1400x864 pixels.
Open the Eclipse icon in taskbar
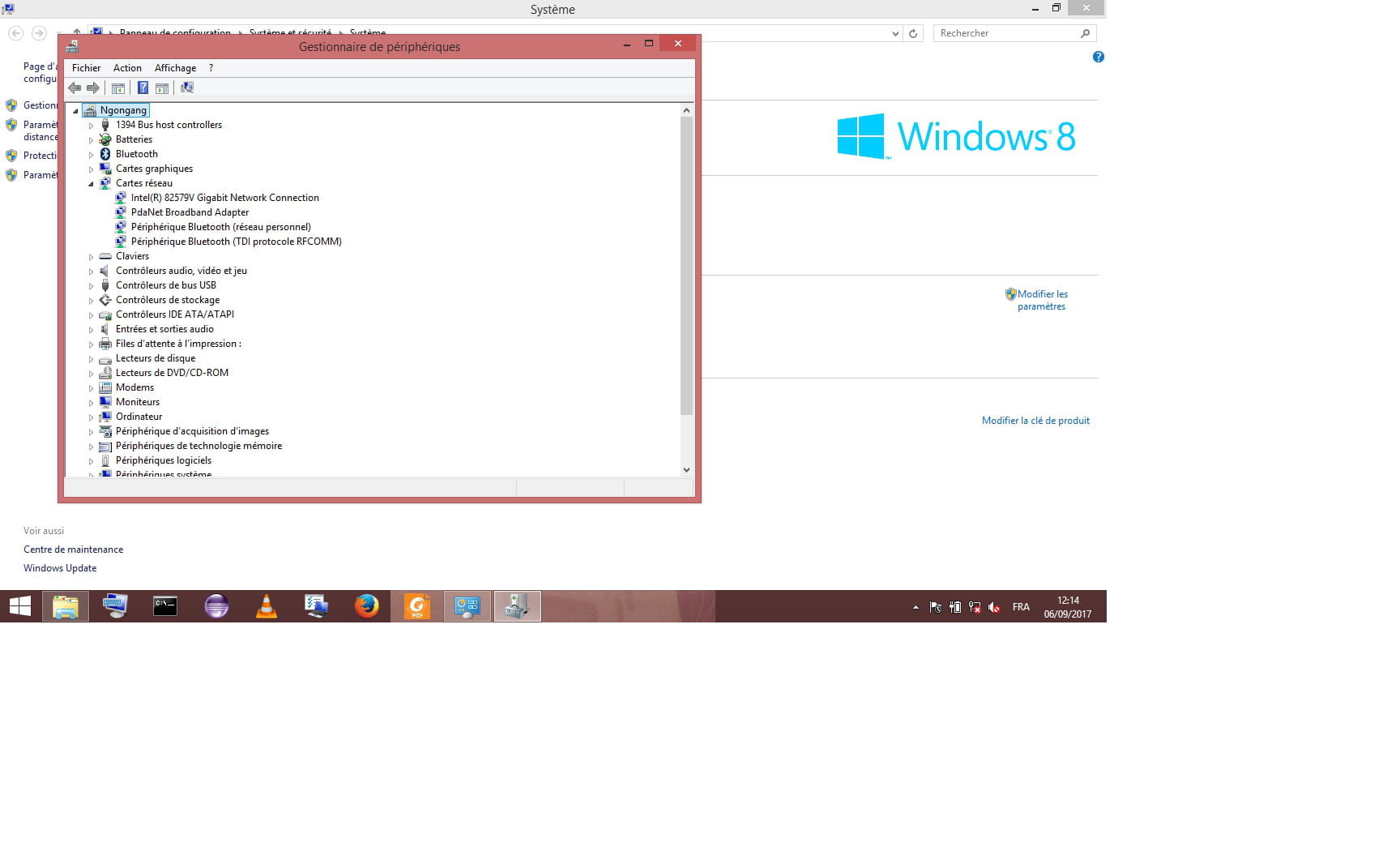(216, 606)
